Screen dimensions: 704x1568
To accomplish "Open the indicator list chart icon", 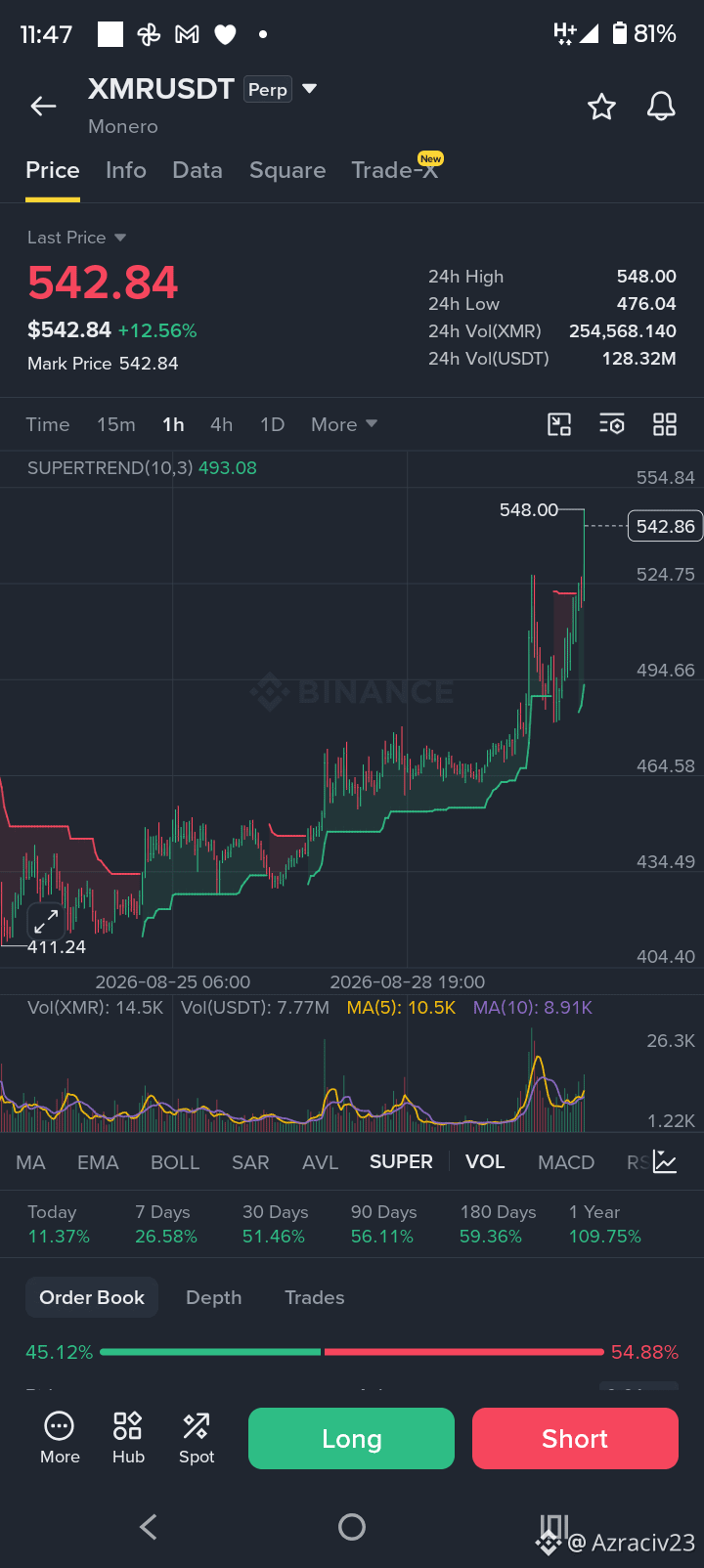I will [x=665, y=1161].
